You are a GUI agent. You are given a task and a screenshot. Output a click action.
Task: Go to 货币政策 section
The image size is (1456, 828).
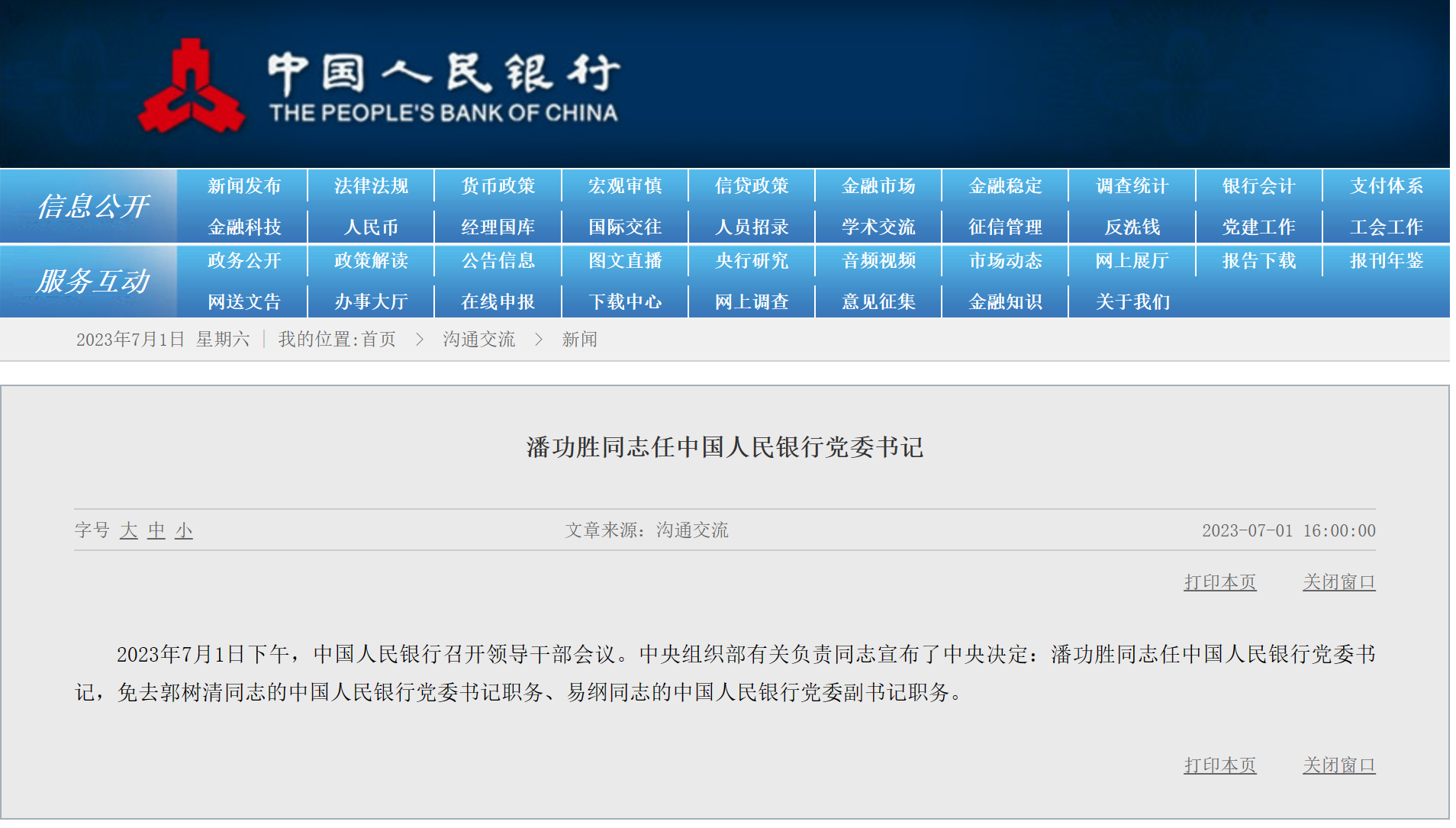click(498, 186)
